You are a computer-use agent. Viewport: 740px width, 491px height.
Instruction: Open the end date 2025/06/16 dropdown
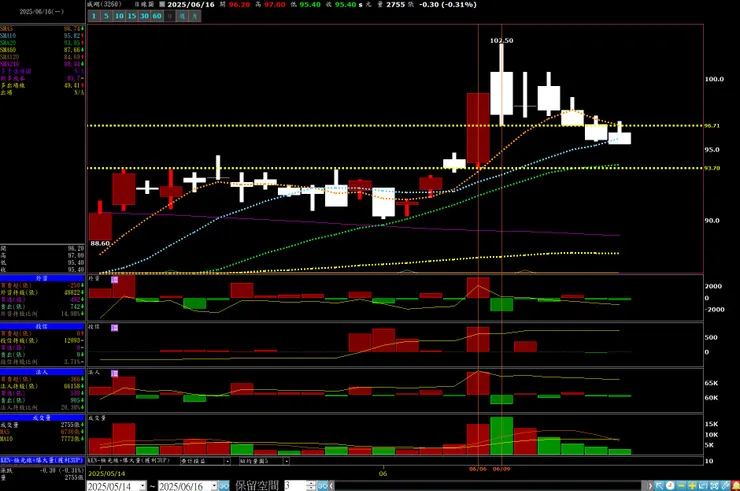pos(214,486)
